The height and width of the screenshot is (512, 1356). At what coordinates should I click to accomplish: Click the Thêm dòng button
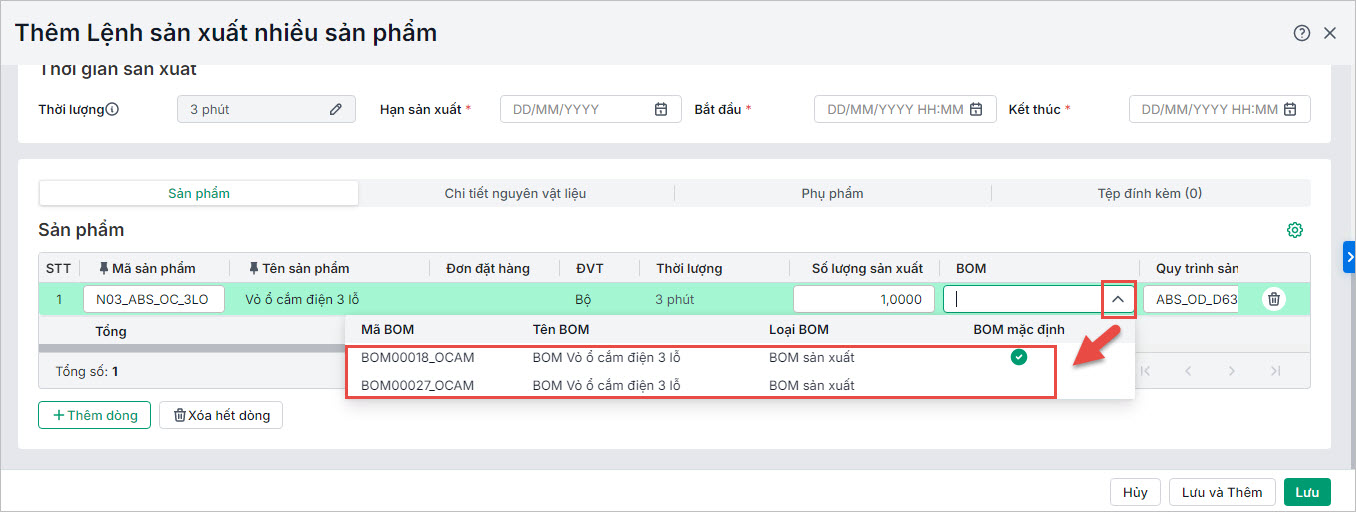(94, 415)
